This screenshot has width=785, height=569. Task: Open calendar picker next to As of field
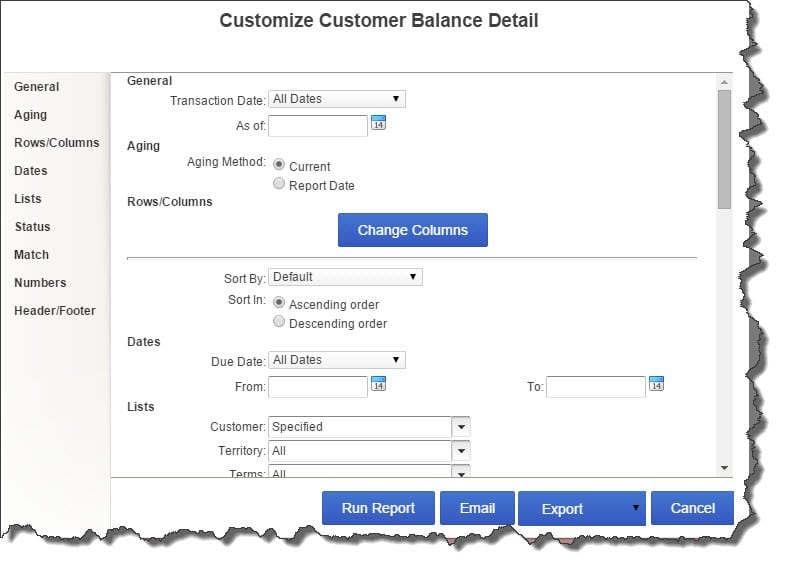[x=378, y=123]
